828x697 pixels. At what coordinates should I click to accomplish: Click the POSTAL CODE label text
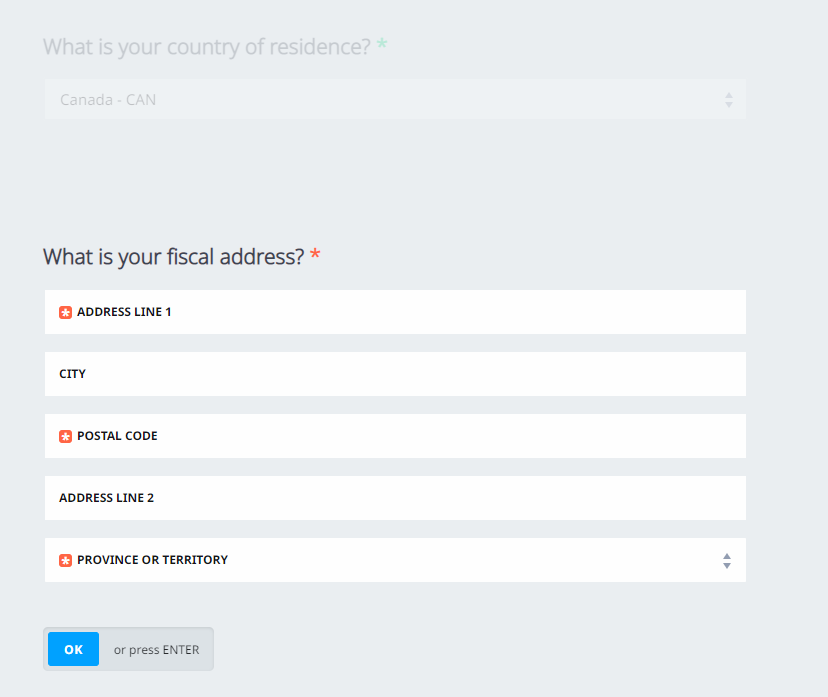[x=117, y=436]
